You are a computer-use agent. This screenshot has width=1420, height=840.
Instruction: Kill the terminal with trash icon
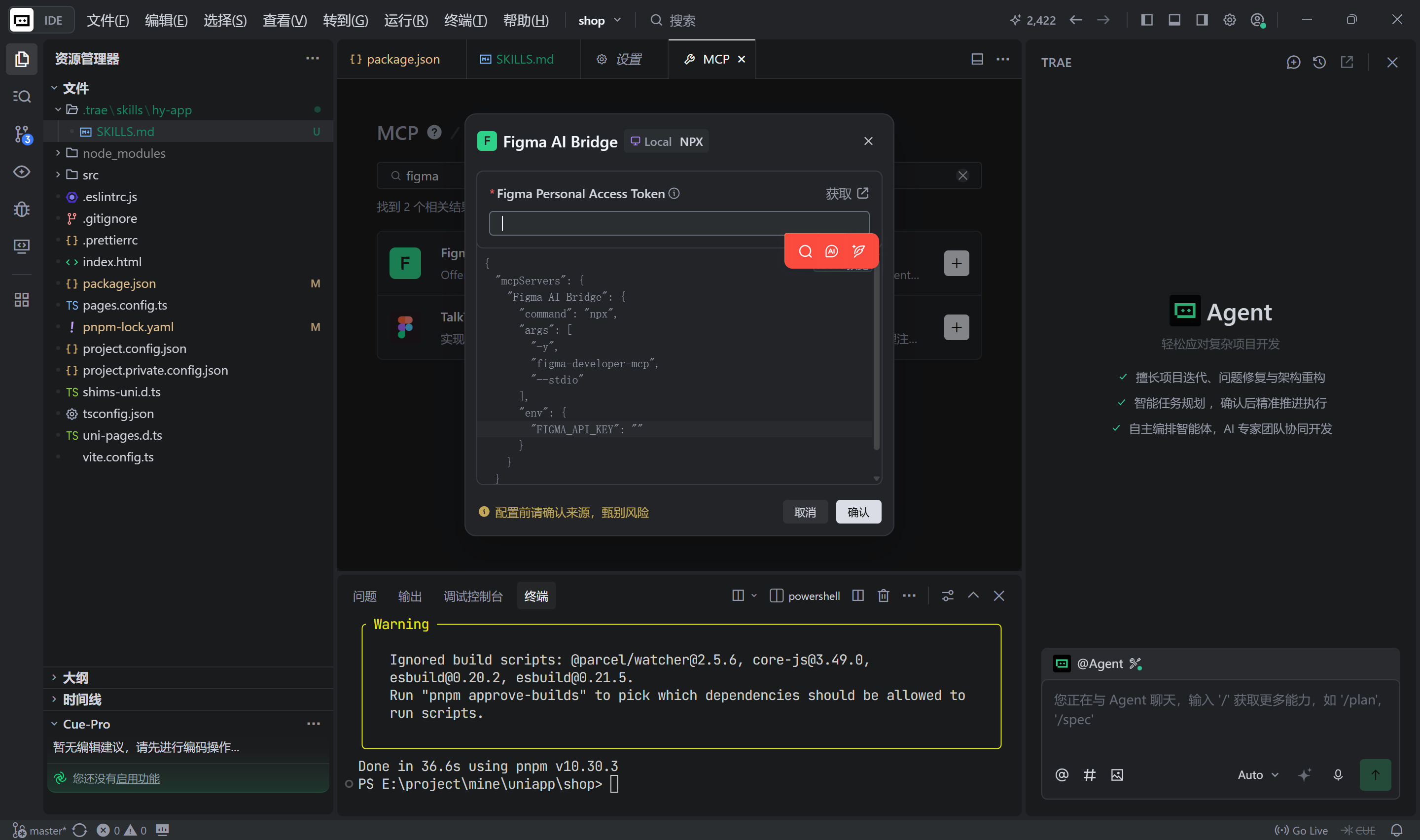click(884, 595)
